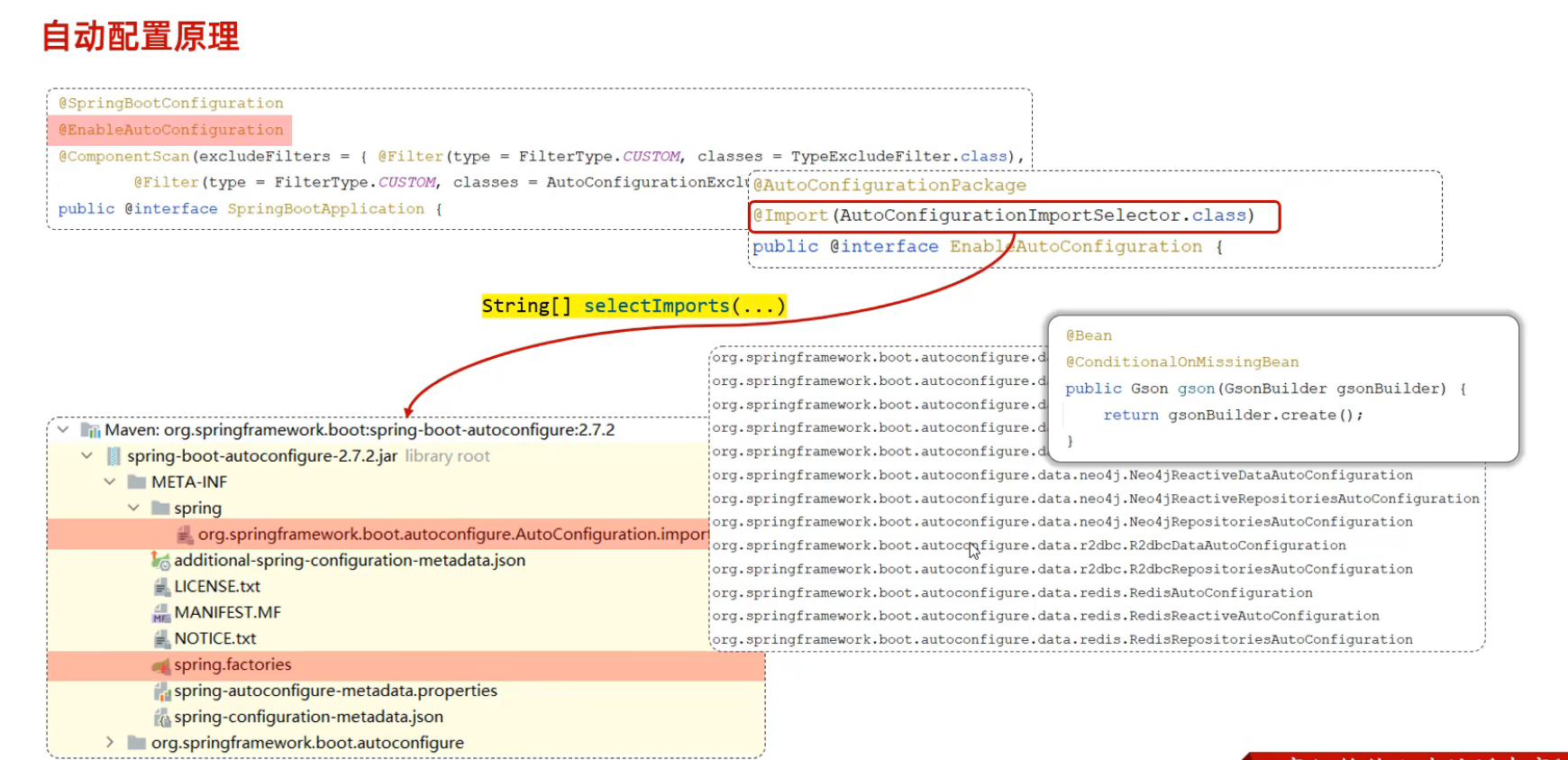The image size is (1568, 760).
Task: Open org.springframework.boot.autoconfigure.AutoConfiguration.imports file
Action: point(453,535)
